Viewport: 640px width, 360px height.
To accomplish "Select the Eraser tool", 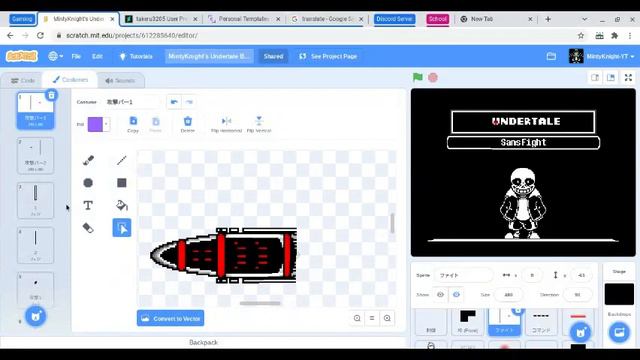I will [x=88, y=228].
